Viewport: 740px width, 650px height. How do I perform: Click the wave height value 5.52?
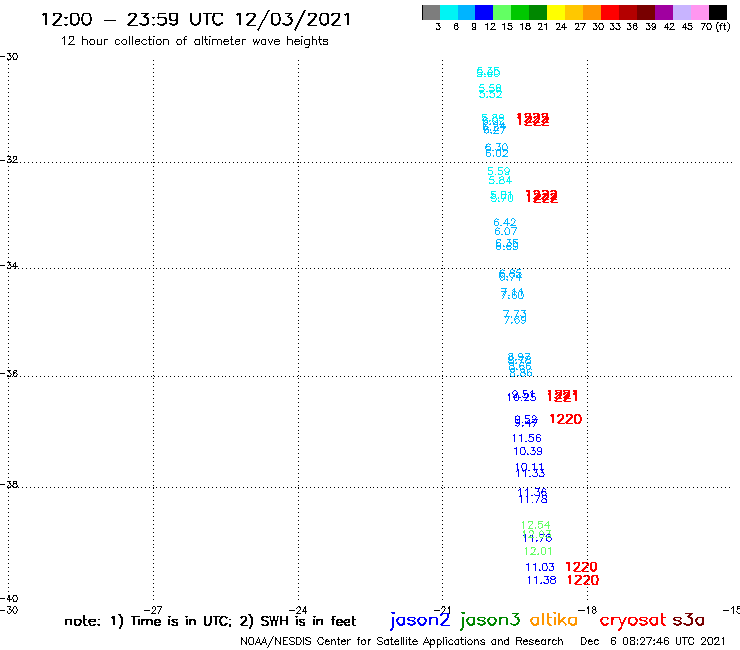(x=491, y=94)
